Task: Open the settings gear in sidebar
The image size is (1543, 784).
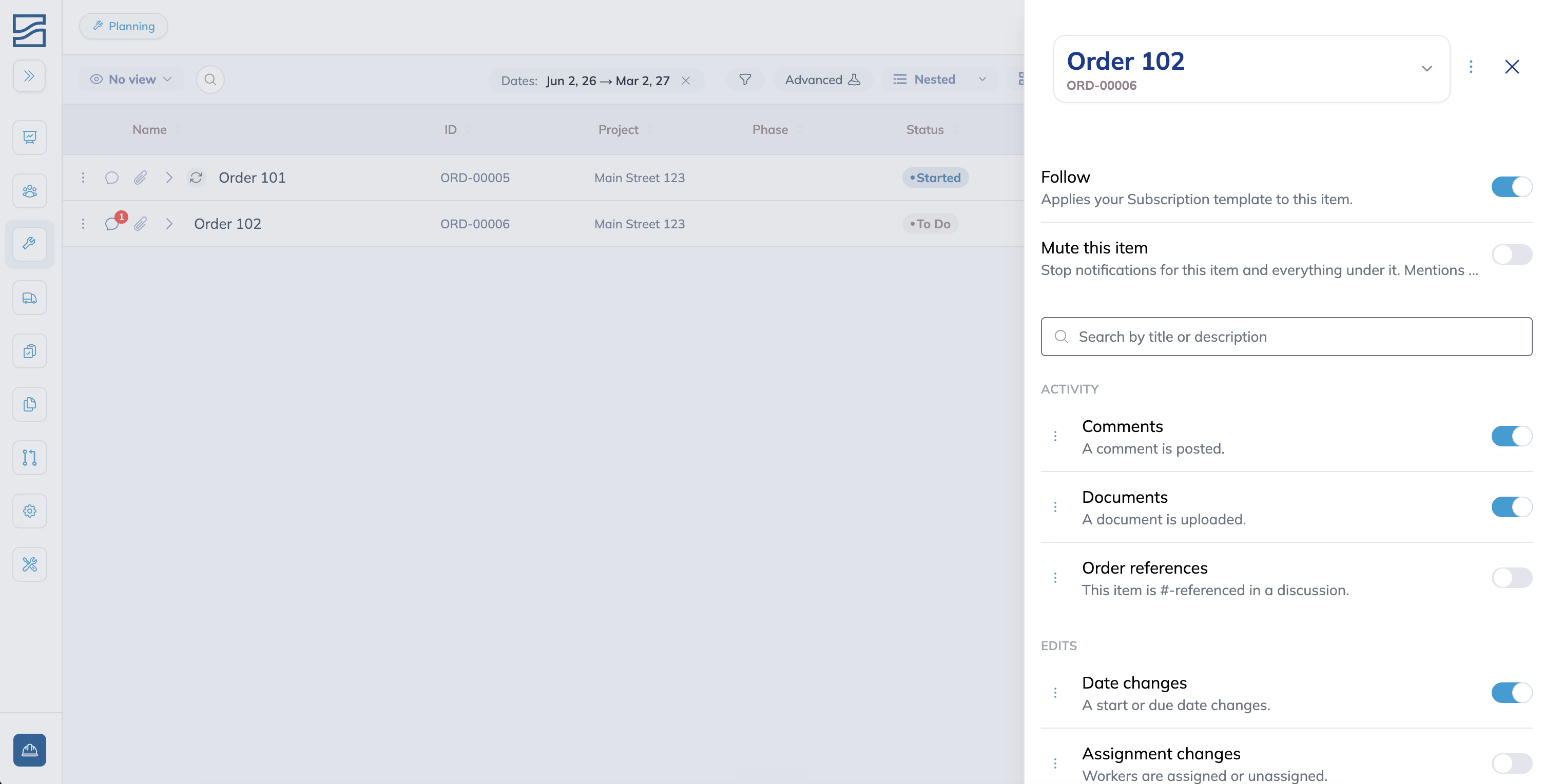Action: [29, 511]
